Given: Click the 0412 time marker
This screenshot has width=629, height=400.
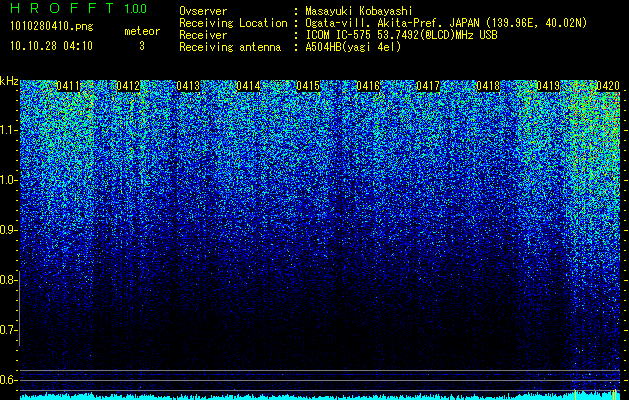Looking at the screenshot, I should [x=128, y=86].
